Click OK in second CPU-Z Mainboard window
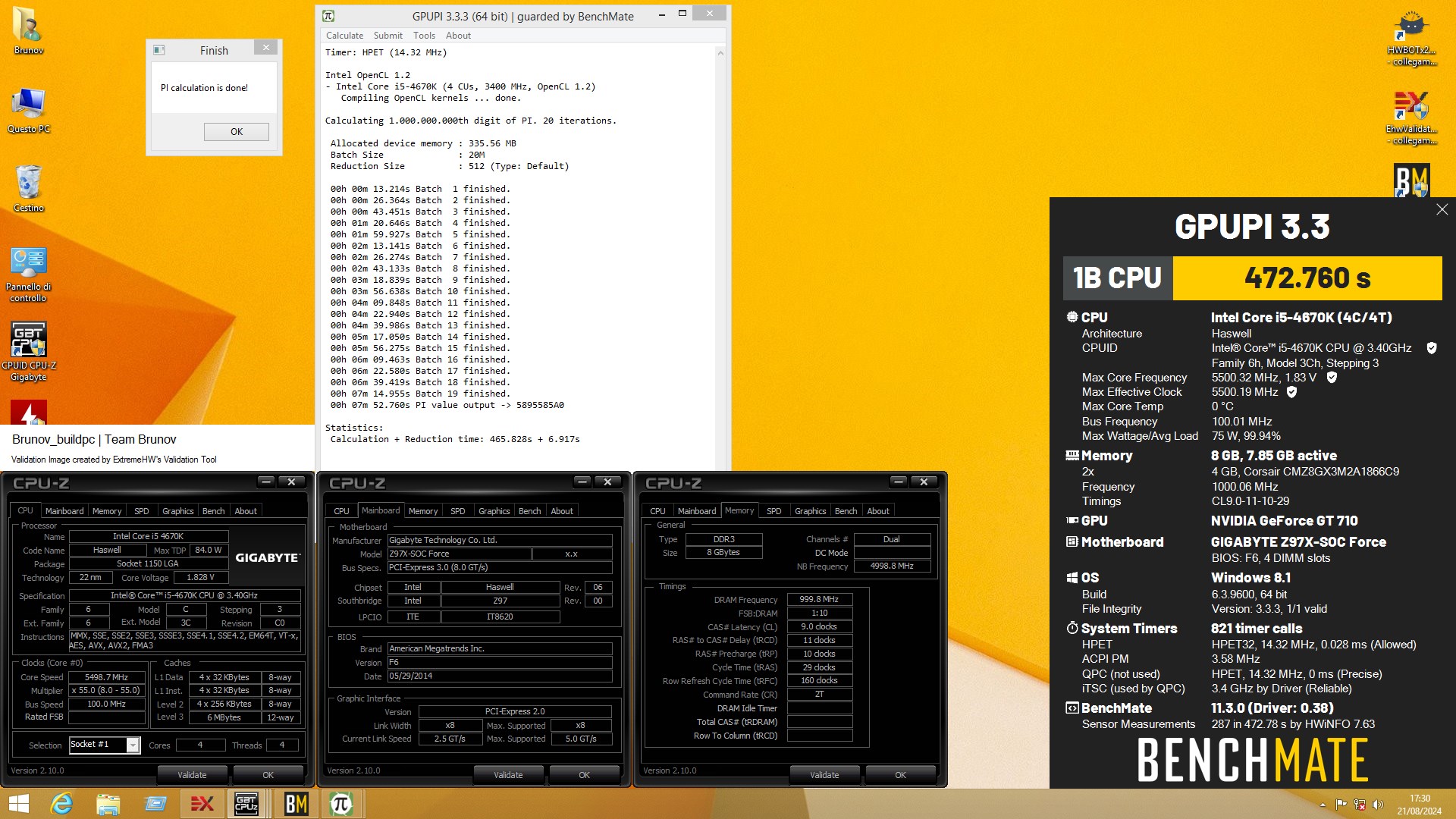 point(584,775)
